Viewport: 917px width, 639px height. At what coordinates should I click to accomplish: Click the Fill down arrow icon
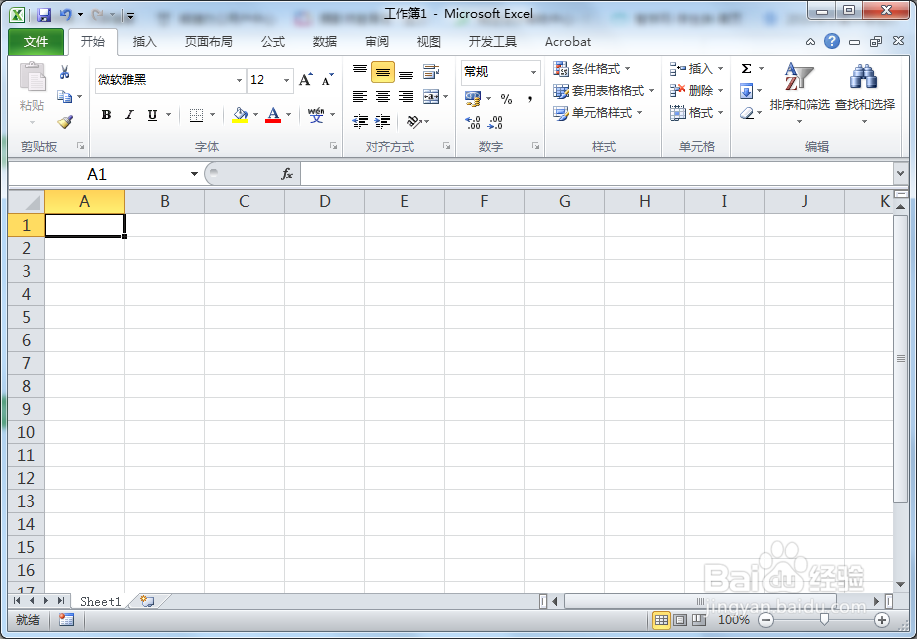click(746, 91)
